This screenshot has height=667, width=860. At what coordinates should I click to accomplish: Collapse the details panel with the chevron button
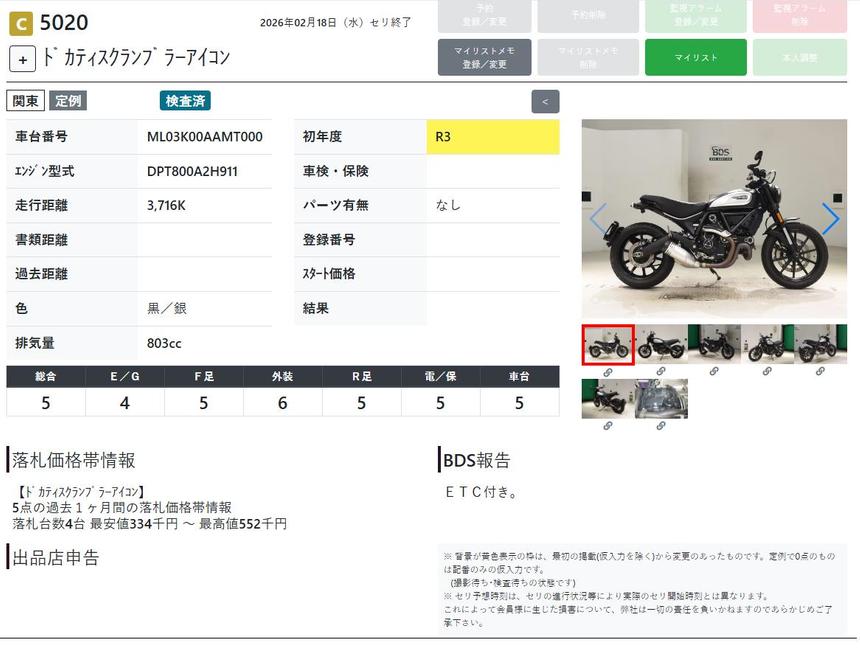[x=545, y=101]
